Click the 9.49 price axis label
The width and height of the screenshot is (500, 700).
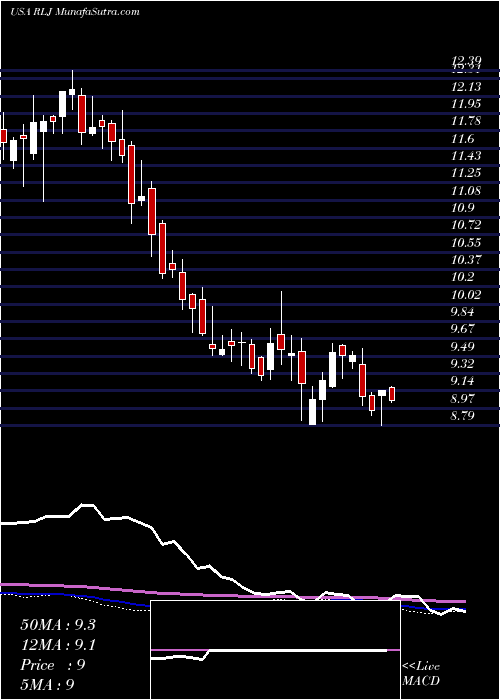pos(462,346)
